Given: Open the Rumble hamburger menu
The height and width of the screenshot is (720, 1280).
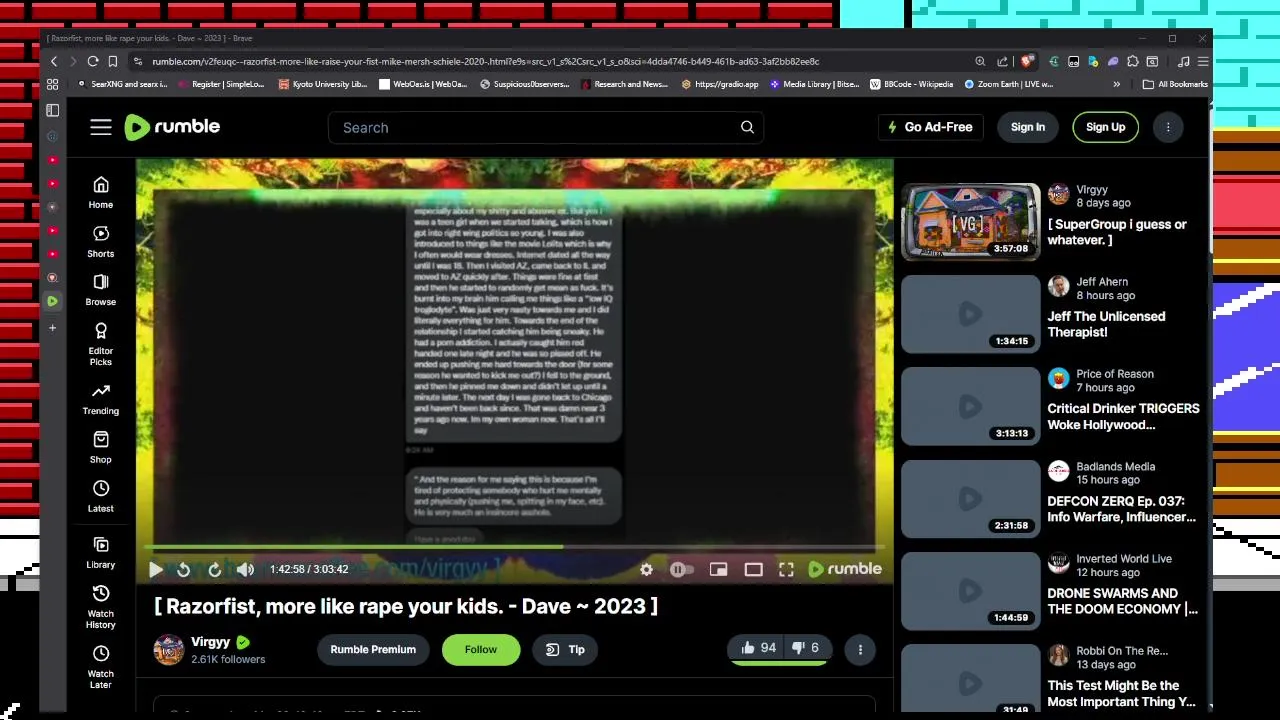Looking at the screenshot, I should tap(100, 127).
